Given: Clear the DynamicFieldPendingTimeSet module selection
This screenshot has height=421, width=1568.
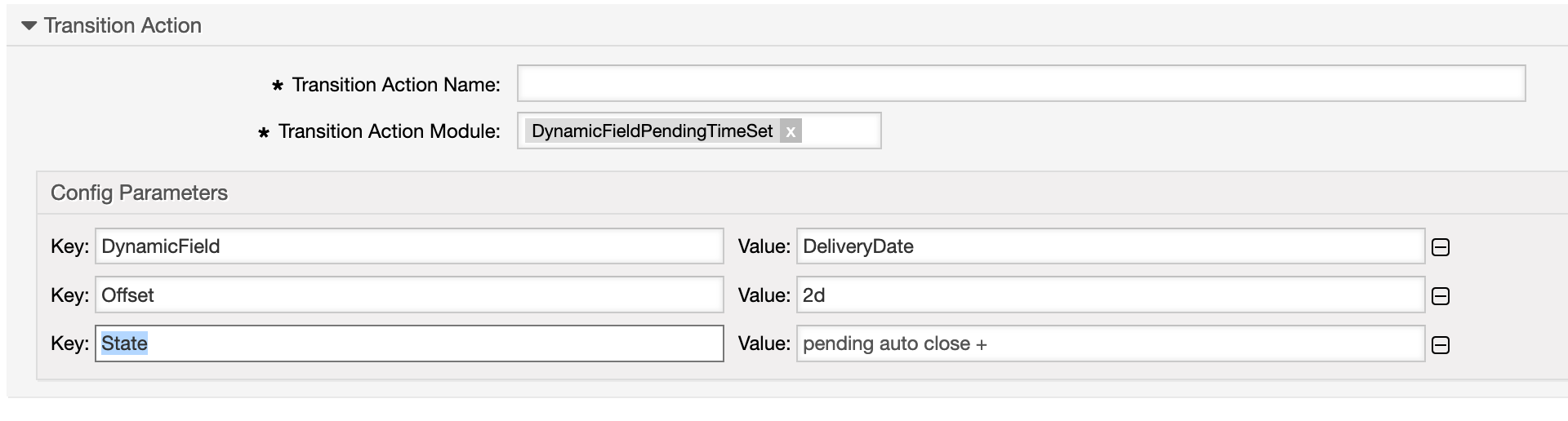Looking at the screenshot, I should (791, 131).
